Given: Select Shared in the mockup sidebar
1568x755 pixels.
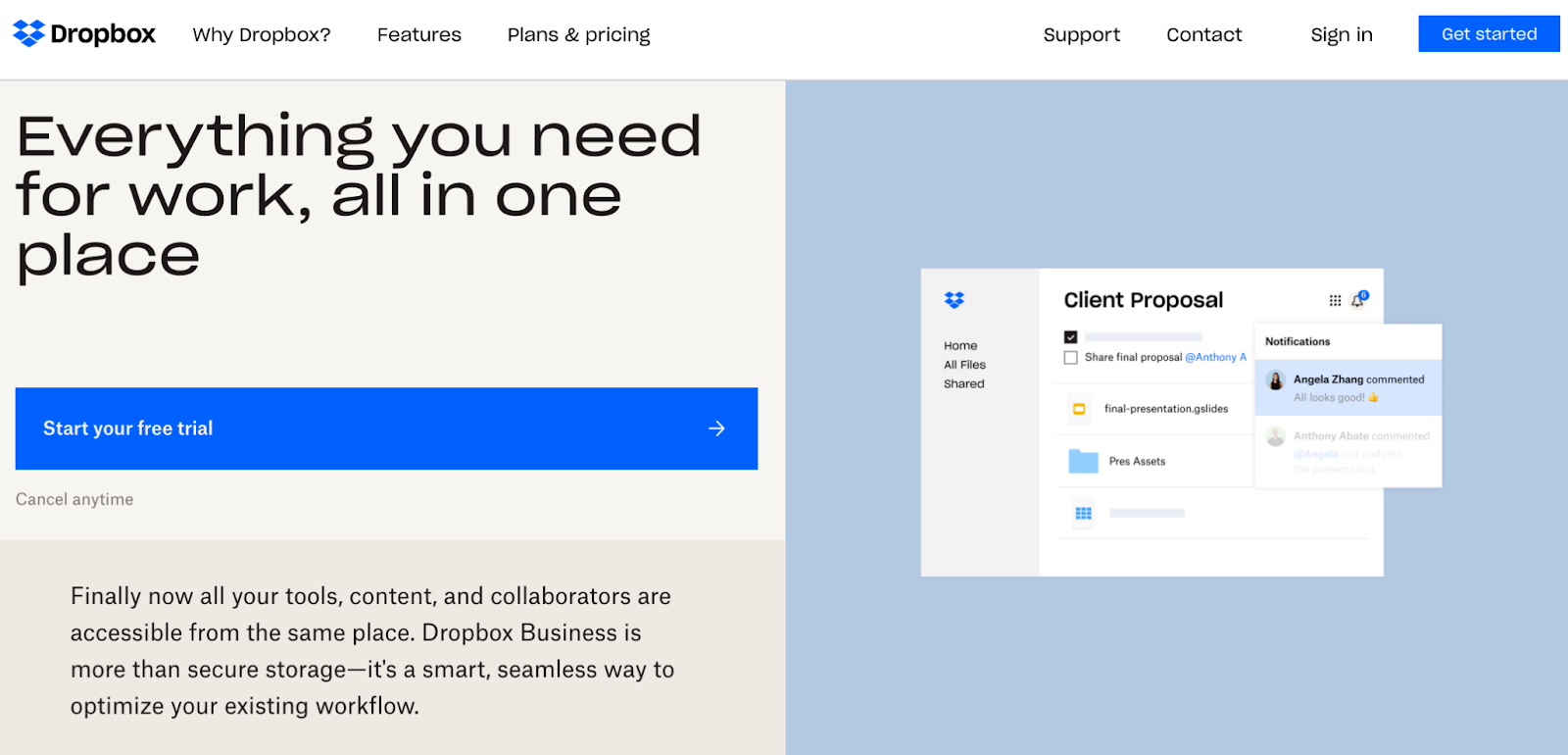Looking at the screenshot, I should (964, 384).
